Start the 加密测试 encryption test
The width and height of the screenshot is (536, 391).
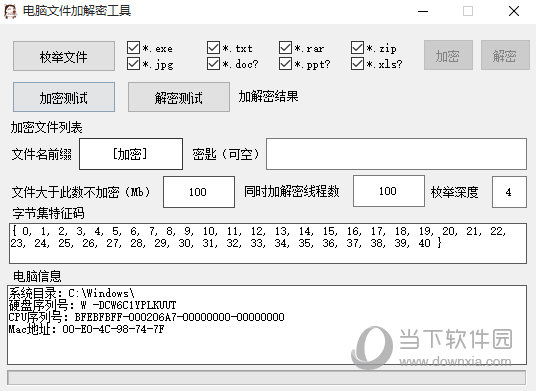[x=64, y=97]
